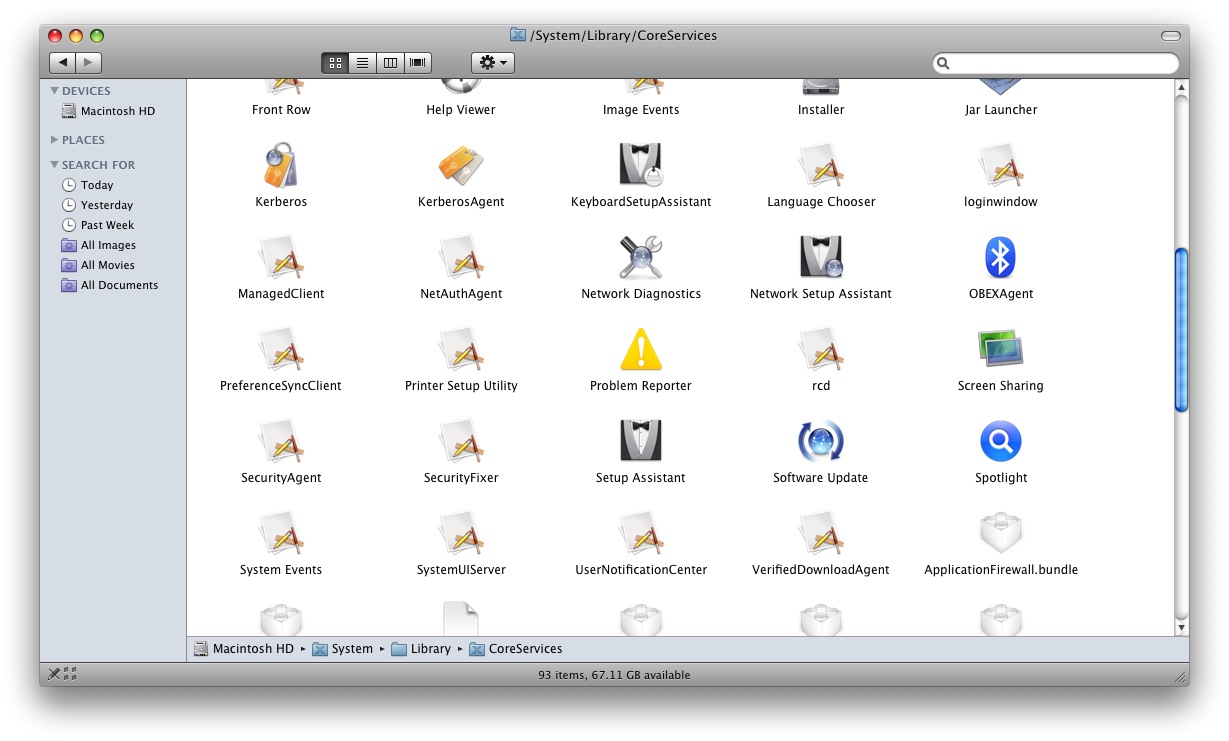Click the folder proxy icon in title bar
1229x741 pixels.
point(518,35)
